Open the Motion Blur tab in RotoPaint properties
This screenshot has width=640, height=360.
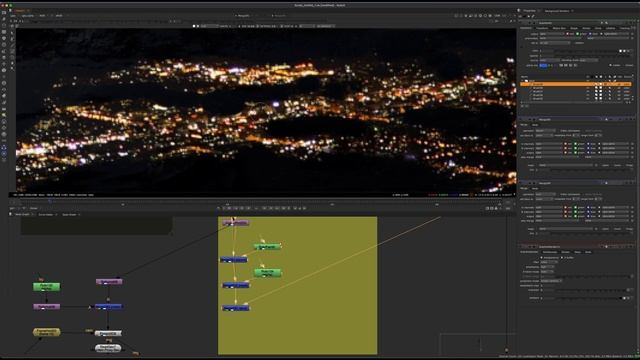tap(559, 28)
